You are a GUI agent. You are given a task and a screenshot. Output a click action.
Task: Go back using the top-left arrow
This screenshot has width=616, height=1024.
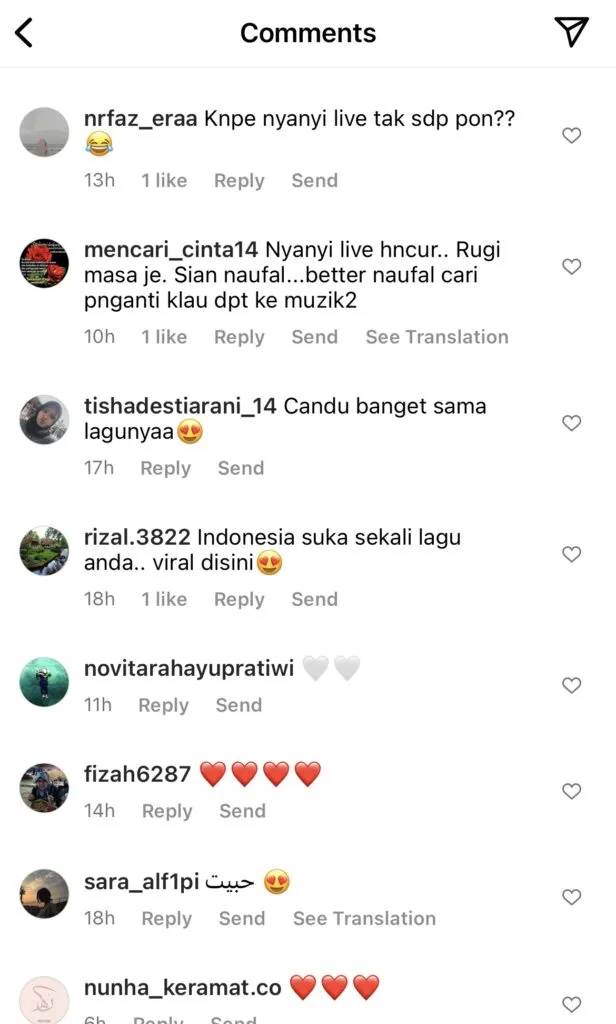(x=24, y=33)
